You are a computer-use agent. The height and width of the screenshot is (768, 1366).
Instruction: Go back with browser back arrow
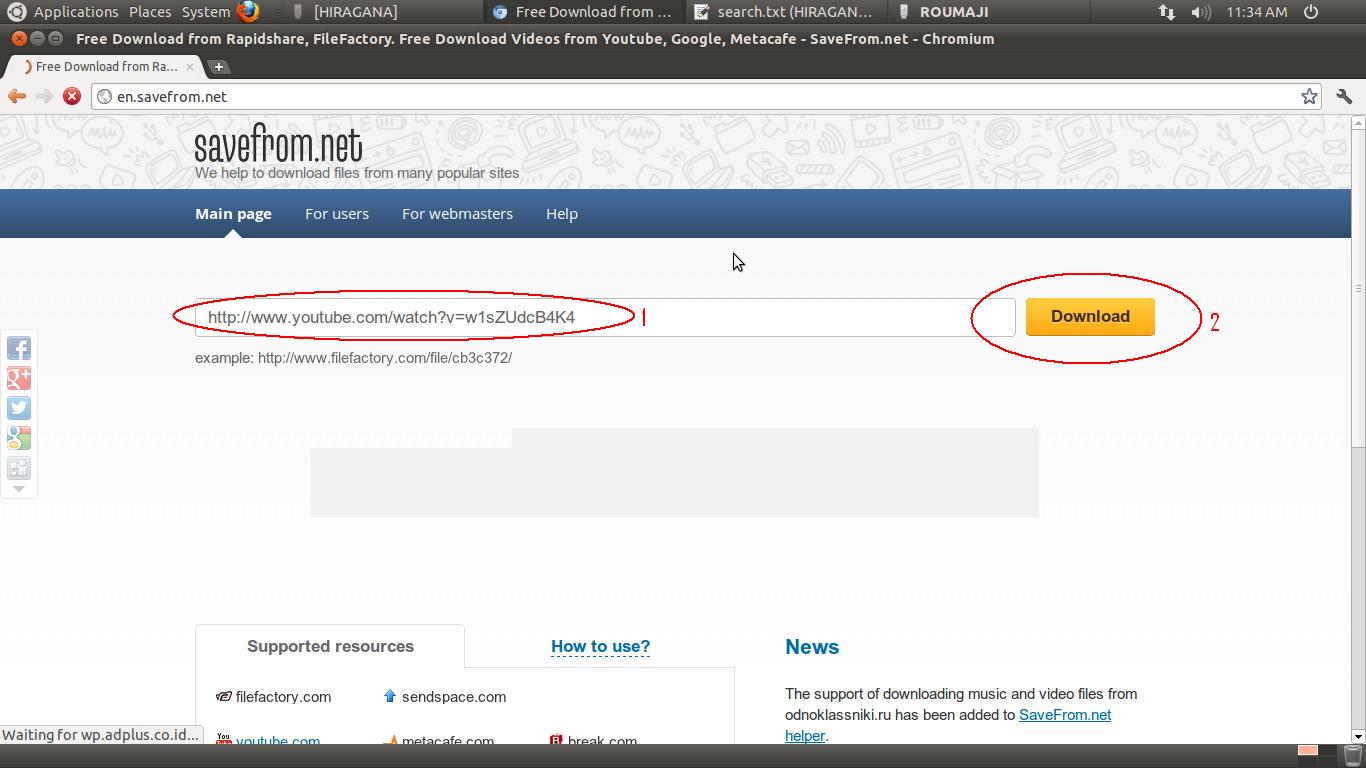coord(17,96)
